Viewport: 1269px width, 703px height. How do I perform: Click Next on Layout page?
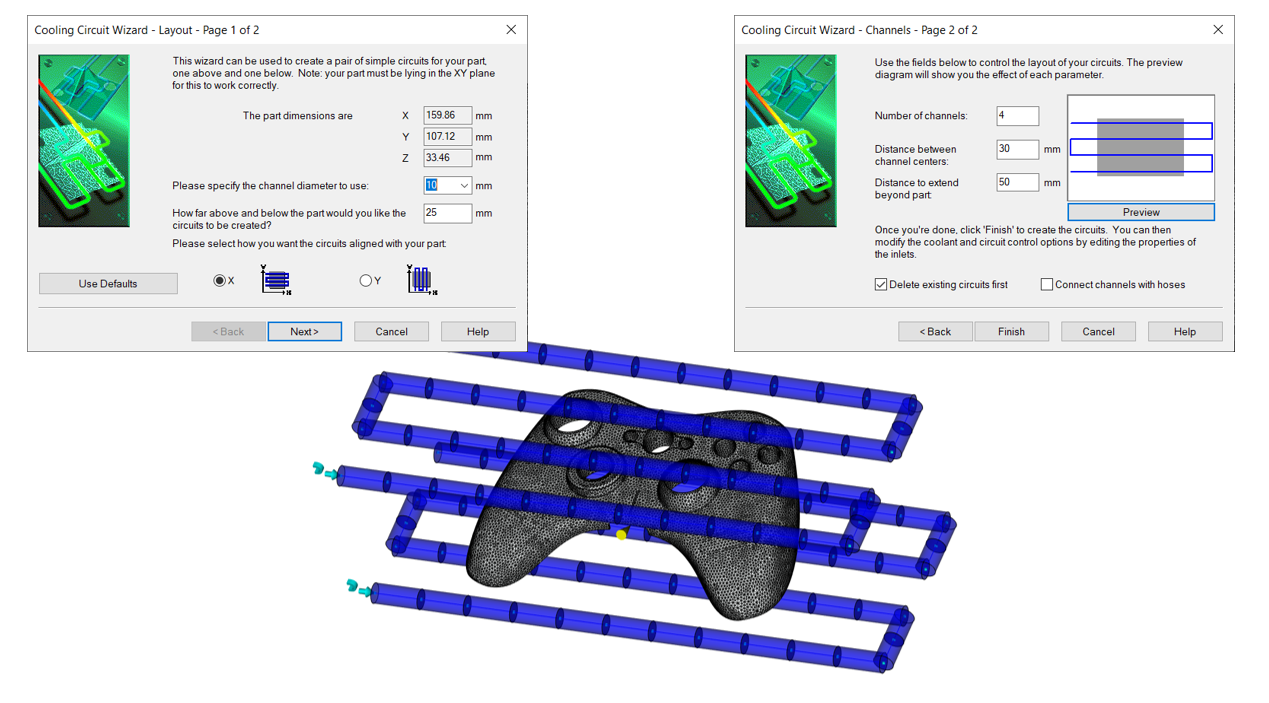[305, 332]
